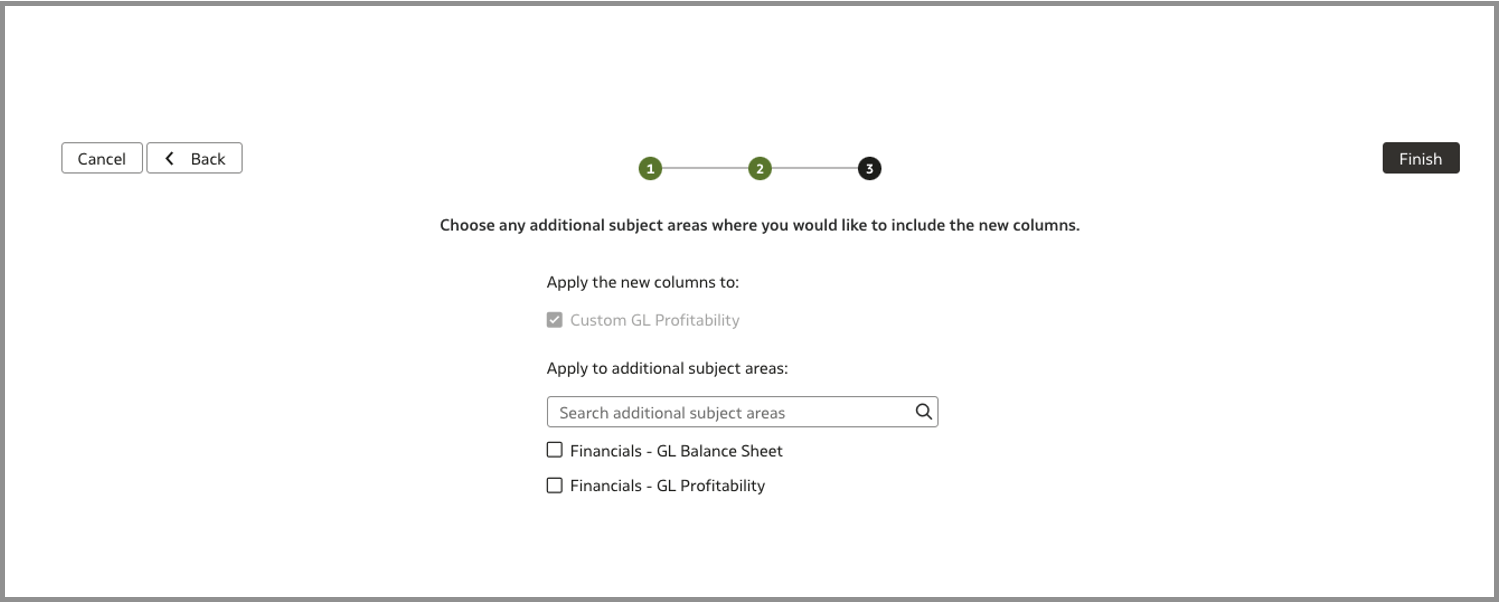The height and width of the screenshot is (603, 1500).
Task: Go to wizard step 1 circle
Action: pos(650,169)
